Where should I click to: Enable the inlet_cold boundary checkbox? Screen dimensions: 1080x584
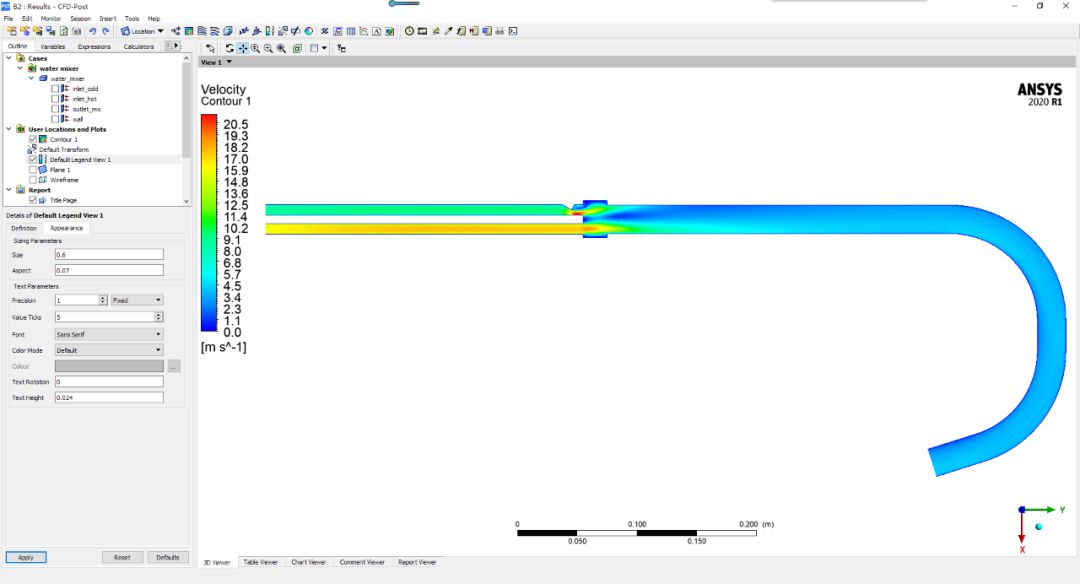pyautogui.click(x=55, y=89)
